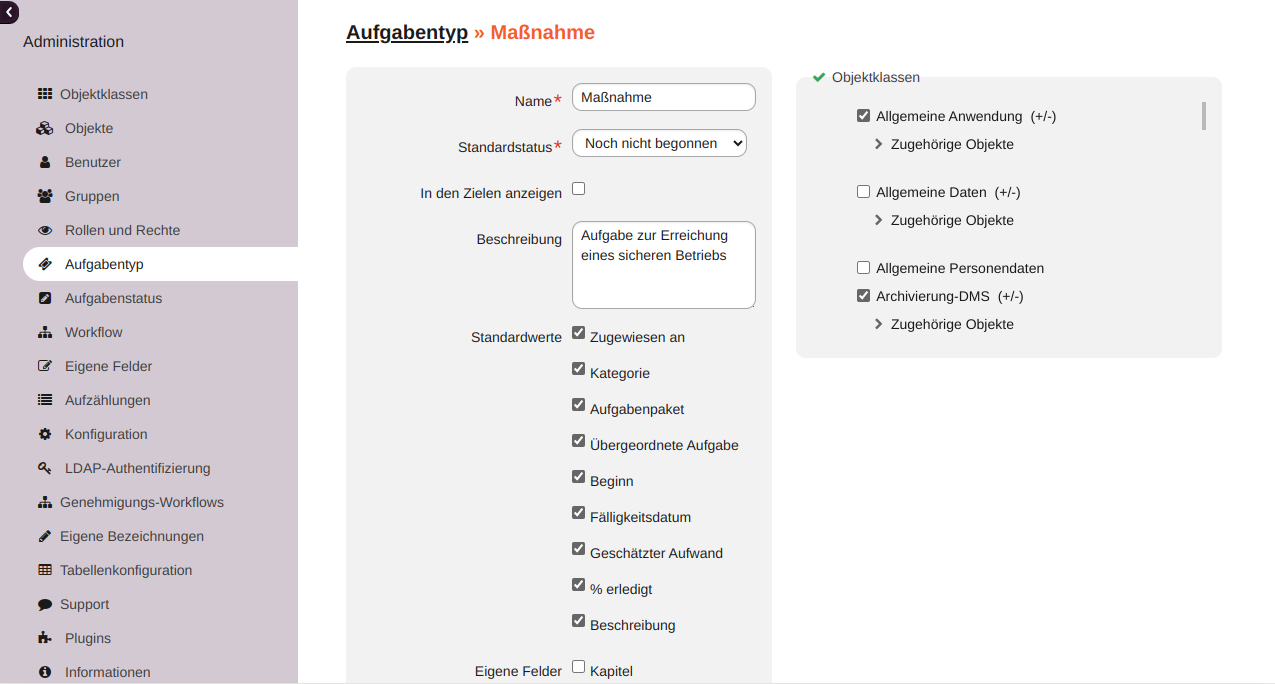Open the Standardstatus dropdown
This screenshot has width=1275, height=684.
coord(659,143)
